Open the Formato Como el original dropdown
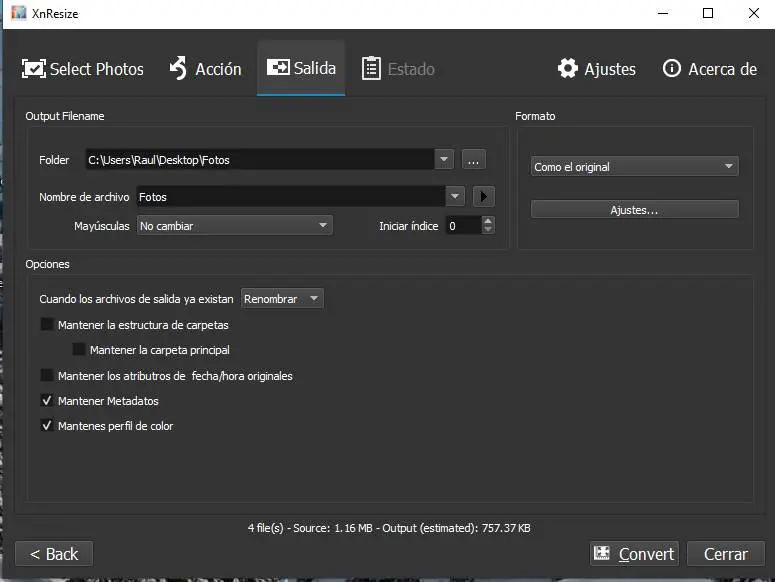Image resolution: width=775 pixels, height=582 pixels. 635,166
